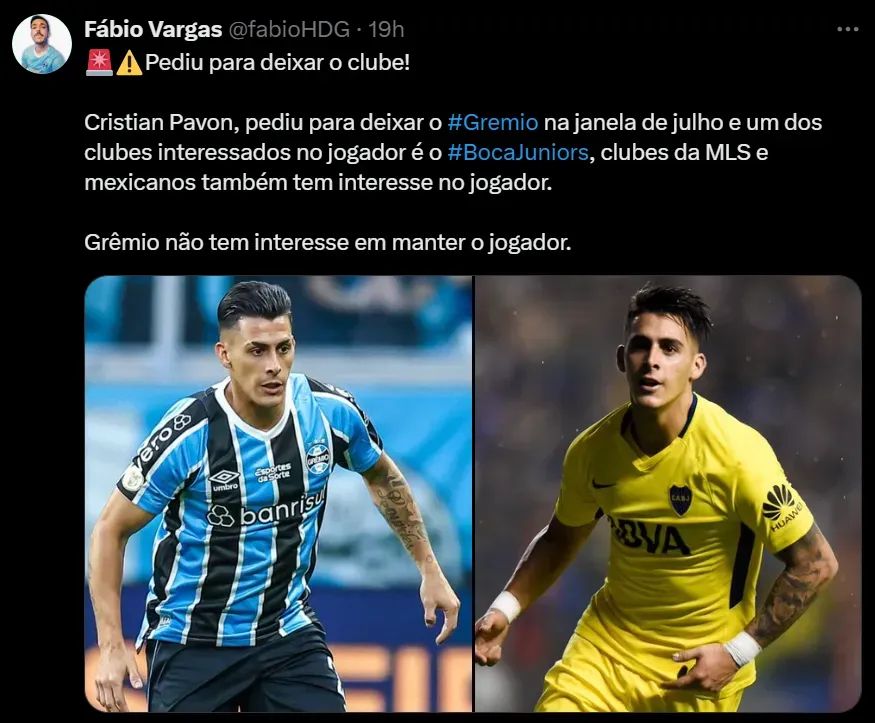Click the banrisul sponsor logo

click(266, 510)
